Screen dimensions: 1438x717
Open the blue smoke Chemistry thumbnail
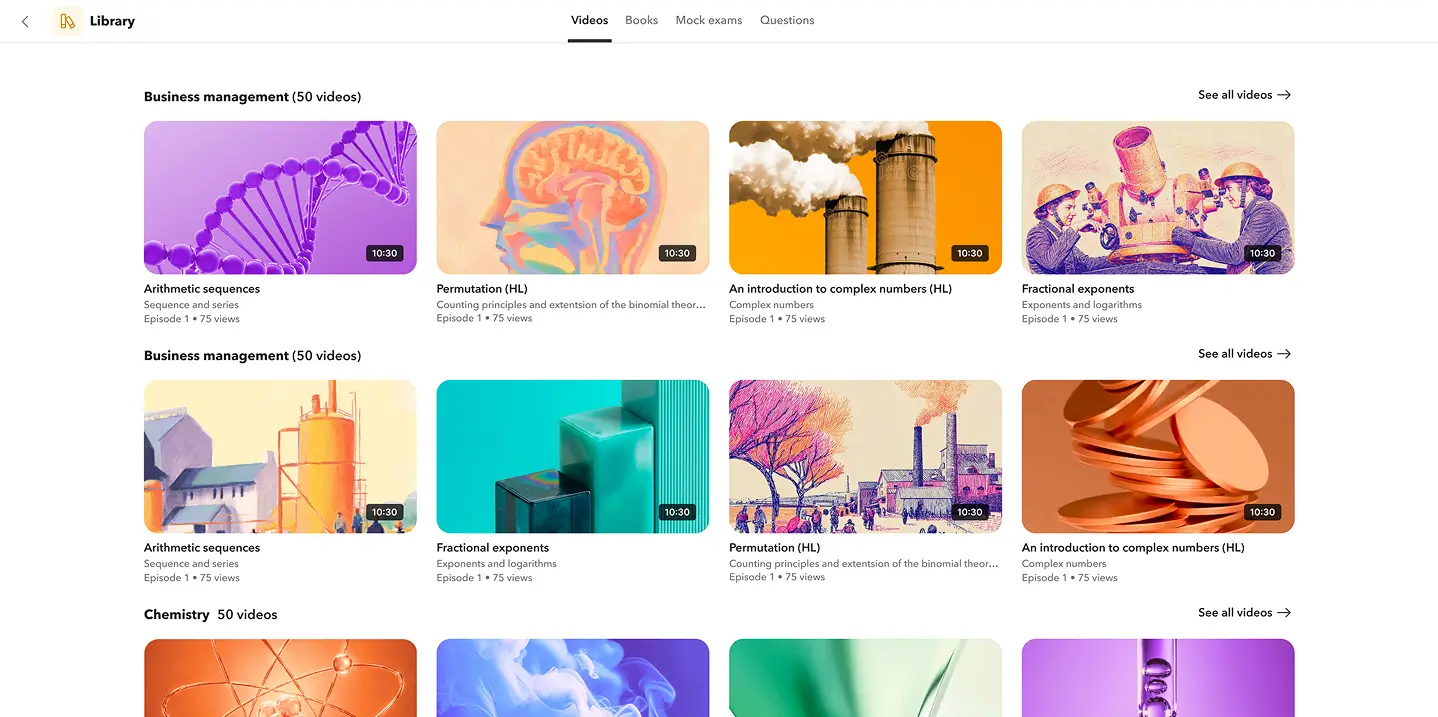coord(572,678)
